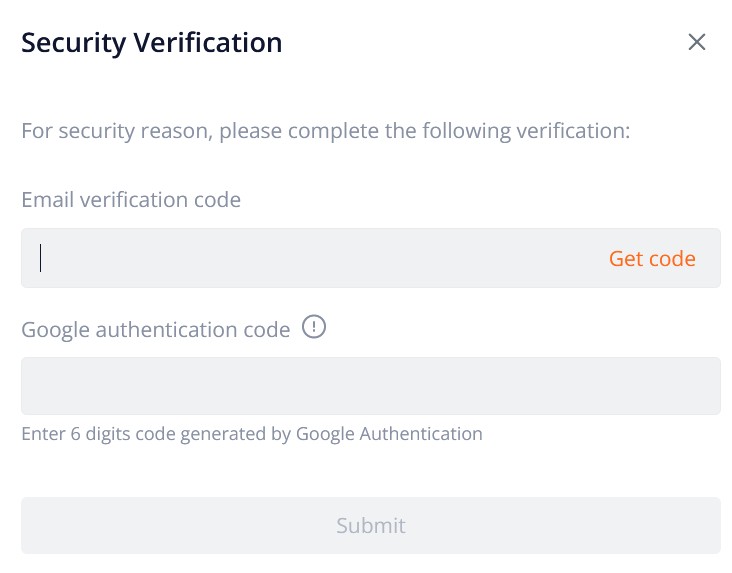Click the word 'Google Authentication' in the hint
Screen dimensions: 732x573
point(389,434)
